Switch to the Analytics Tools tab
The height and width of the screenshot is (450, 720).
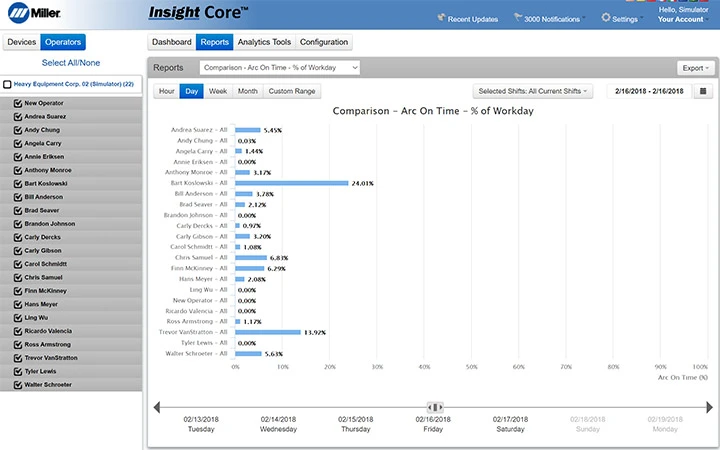pyautogui.click(x=264, y=42)
